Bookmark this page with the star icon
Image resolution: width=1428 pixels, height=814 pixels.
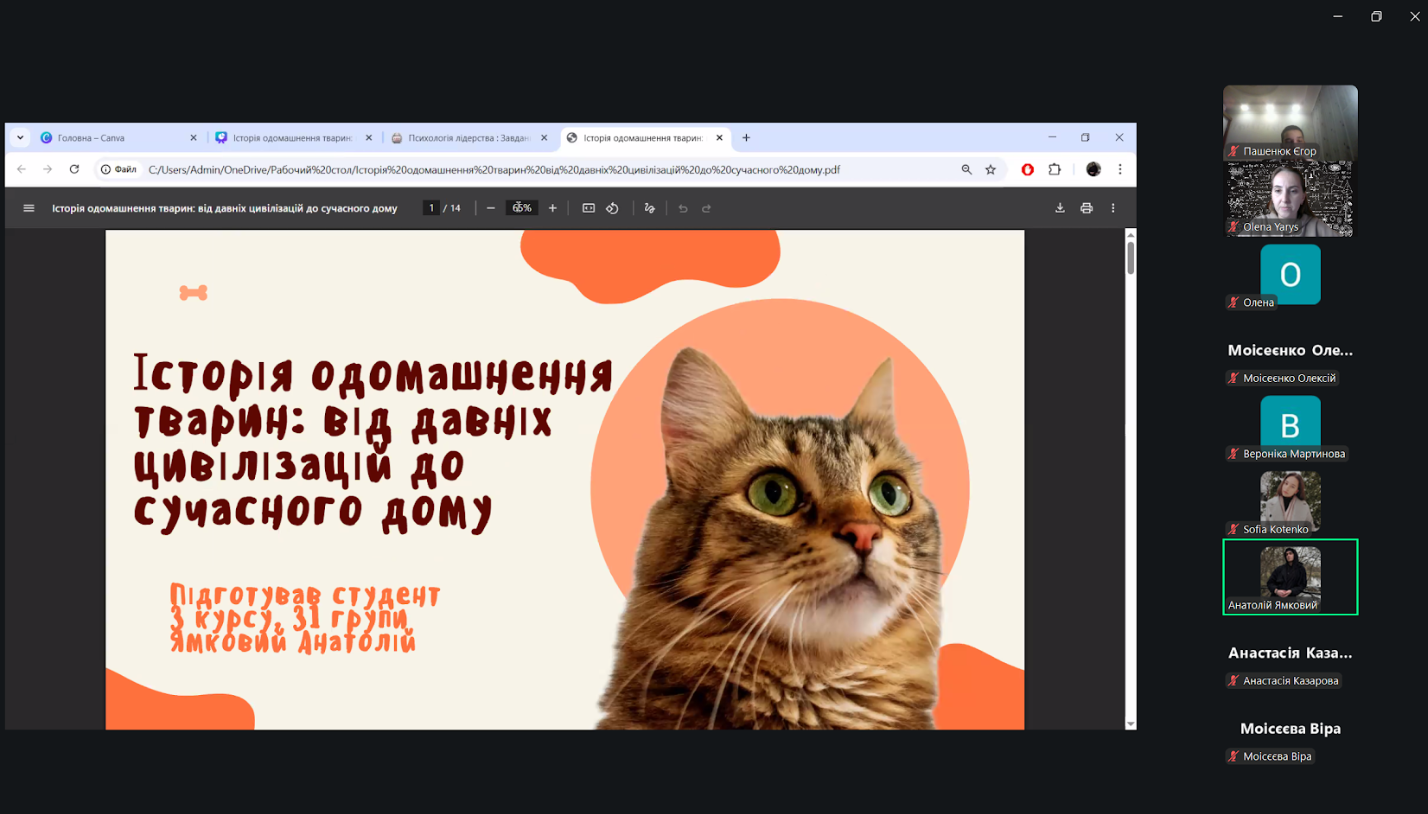coord(990,170)
